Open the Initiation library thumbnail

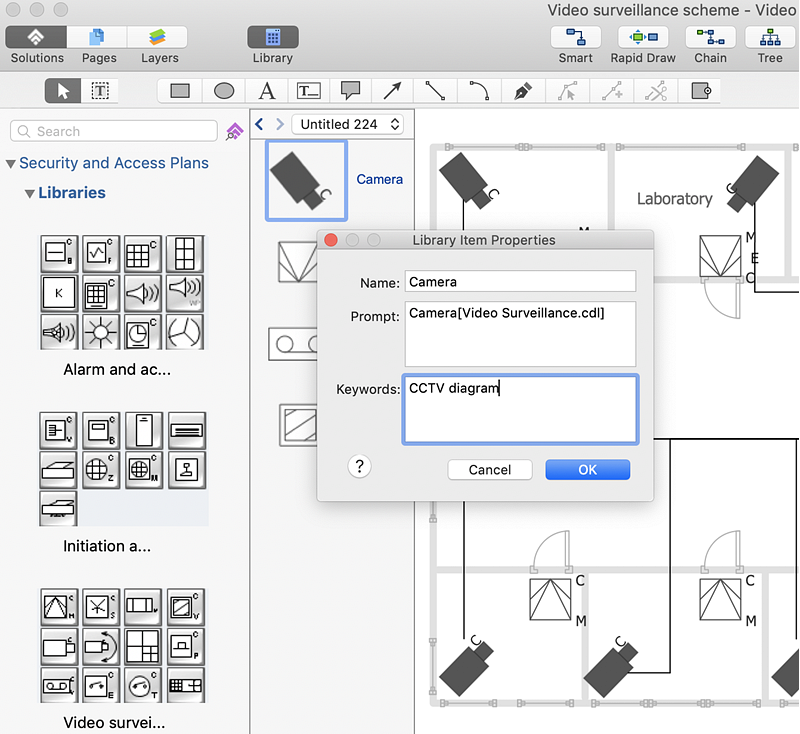coord(122,469)
